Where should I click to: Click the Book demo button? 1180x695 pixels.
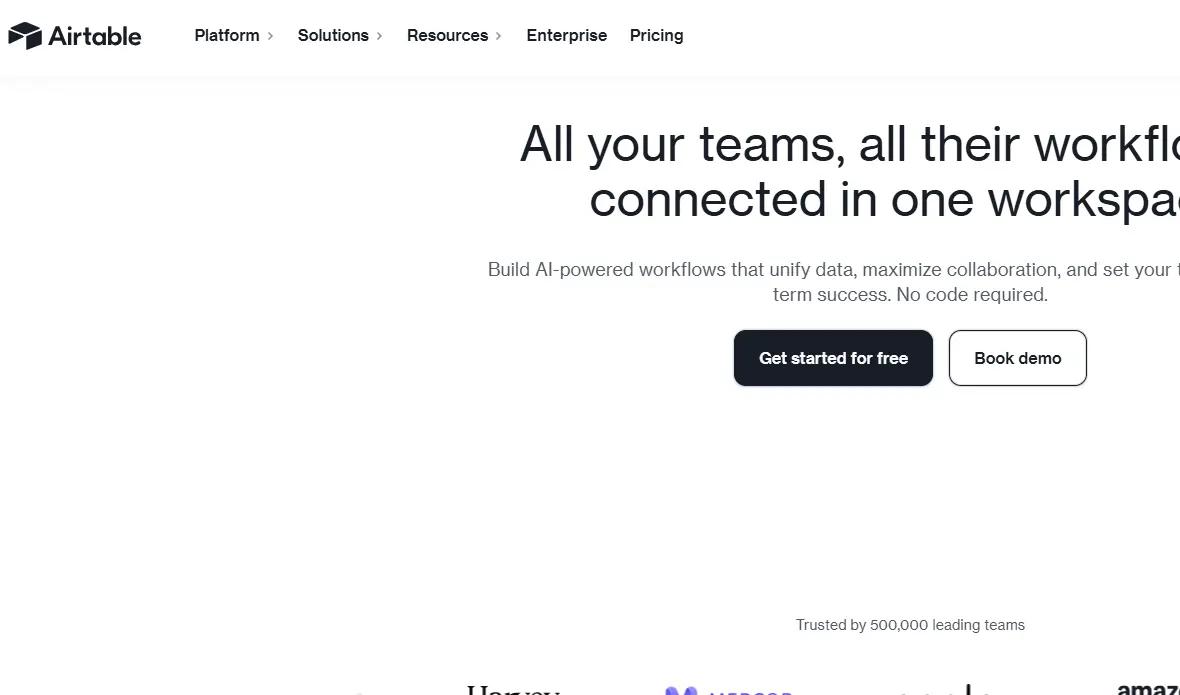tap(1017, 358)
